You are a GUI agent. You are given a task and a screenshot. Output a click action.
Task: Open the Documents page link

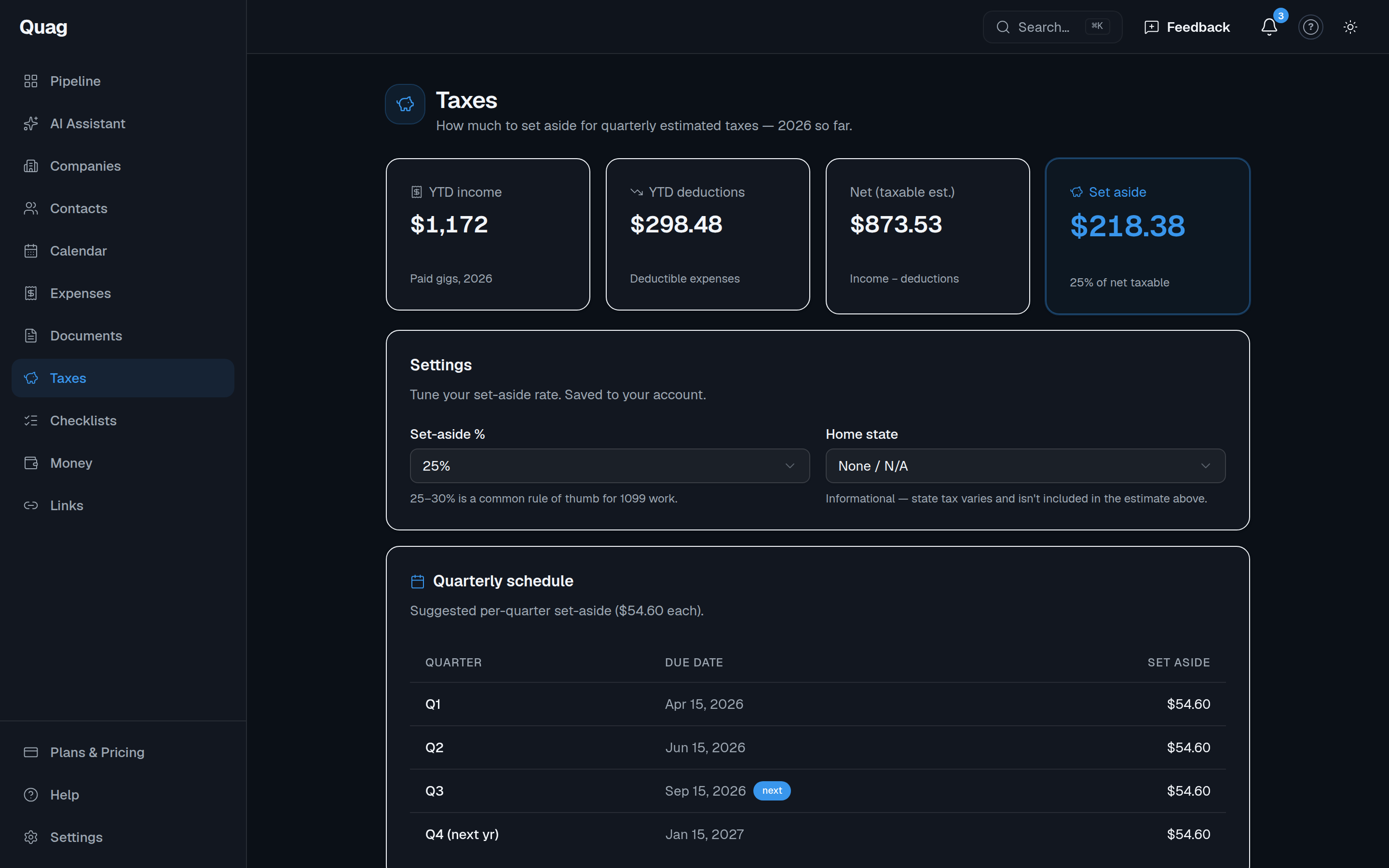(123, 336)
